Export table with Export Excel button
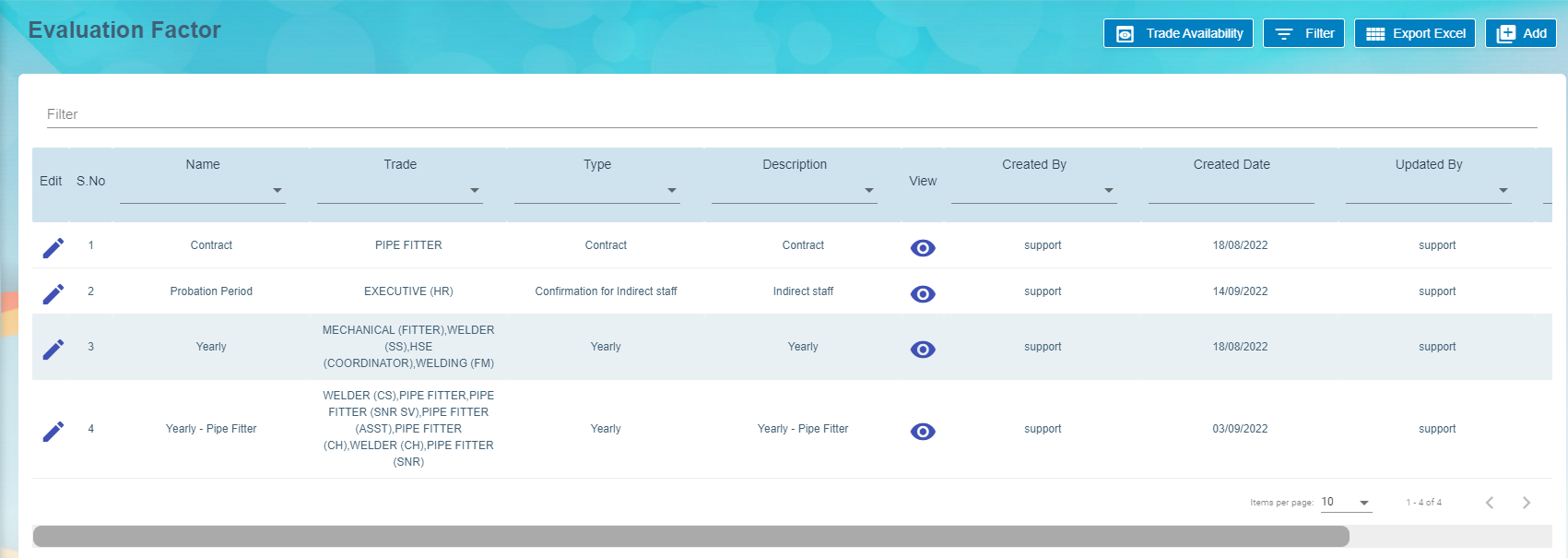The width and height of the screenshot is (1568, 558). 1415,33
